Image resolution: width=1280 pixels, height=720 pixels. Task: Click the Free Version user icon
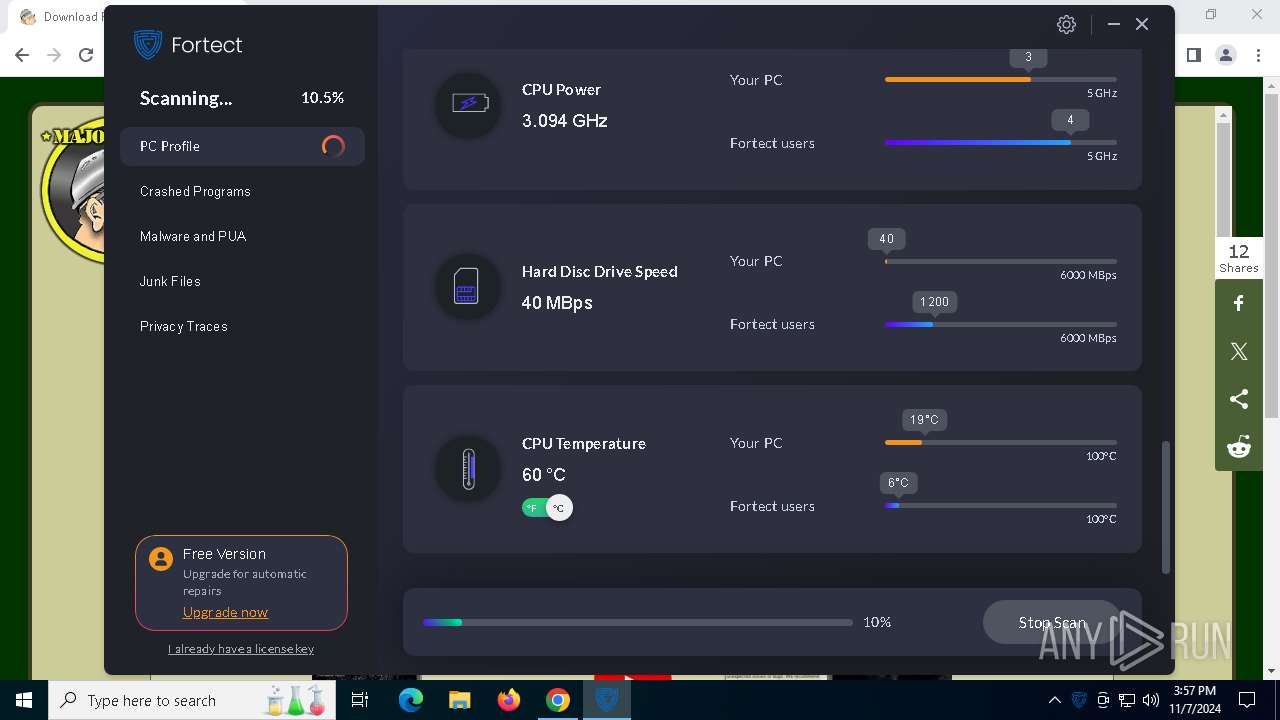pos(161,559)
